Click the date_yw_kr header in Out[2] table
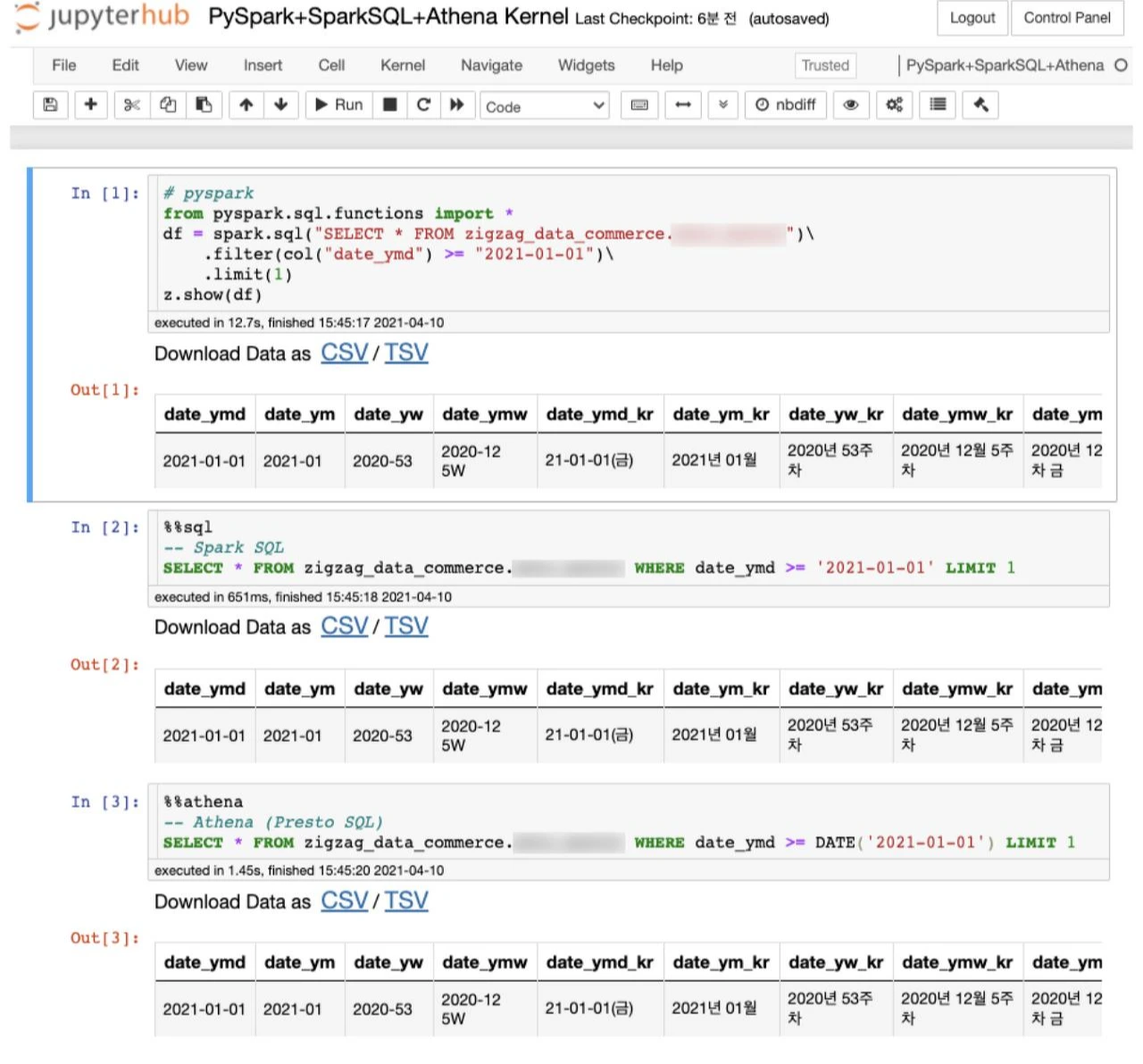This screenshot has width=1143, height=1064. pyautogui.click(x=836, y=689)
